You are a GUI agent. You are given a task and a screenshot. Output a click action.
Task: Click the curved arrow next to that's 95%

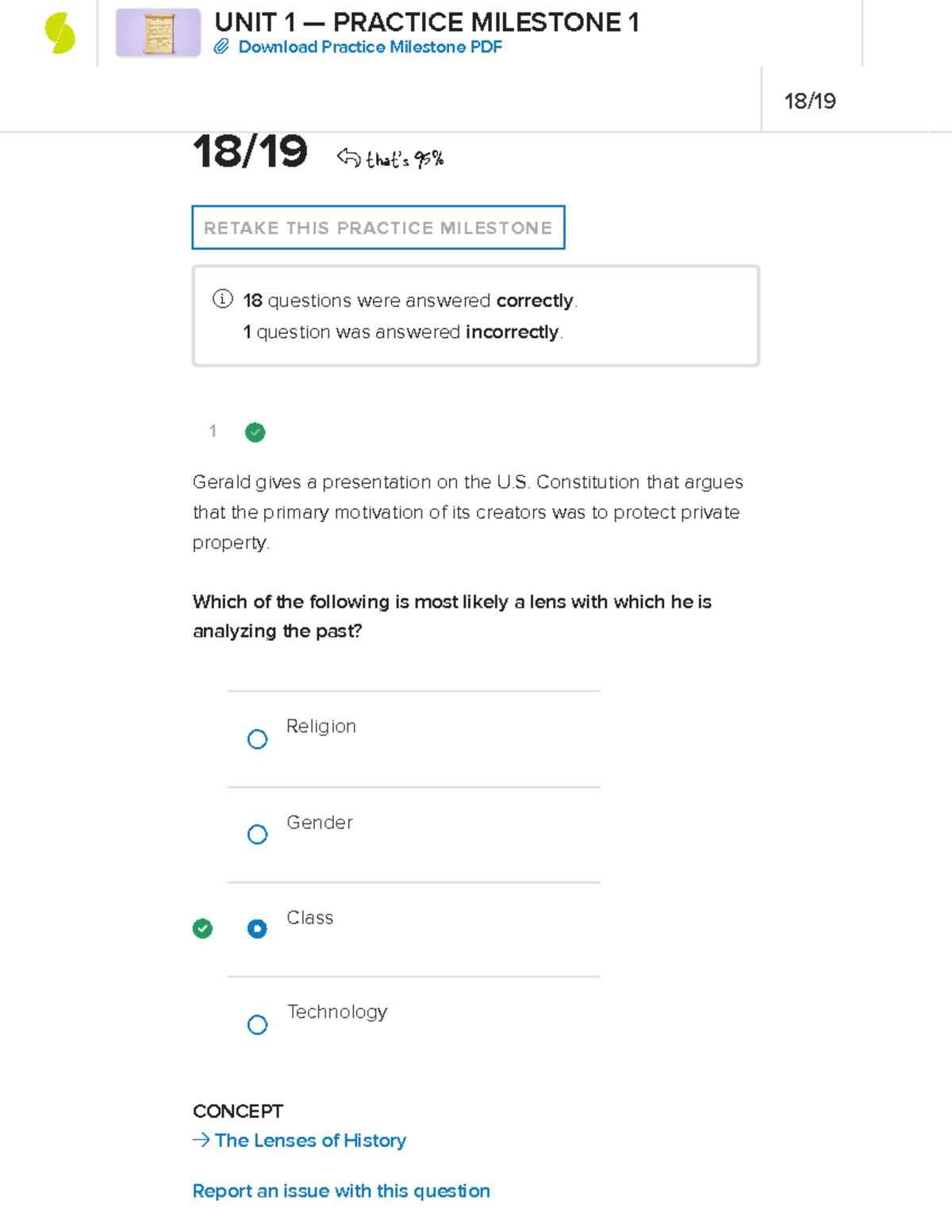[348, 158]
